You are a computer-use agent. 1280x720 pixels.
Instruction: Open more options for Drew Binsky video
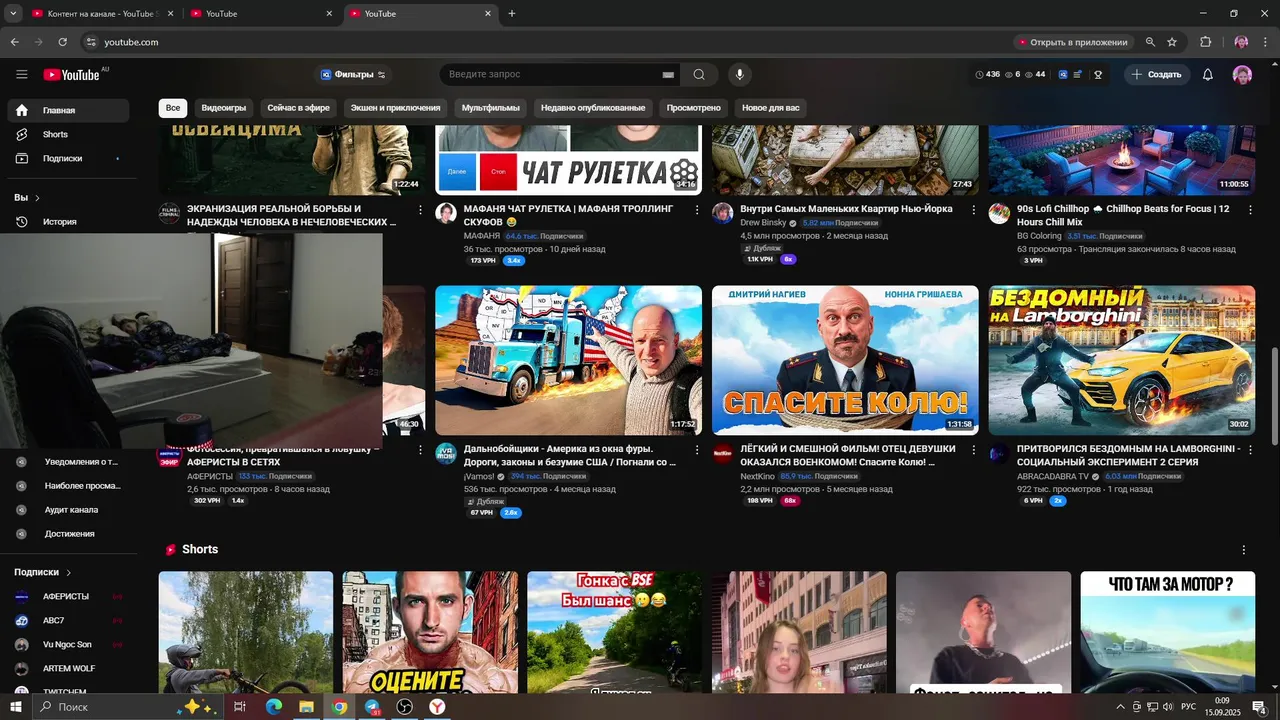[974, 210]
